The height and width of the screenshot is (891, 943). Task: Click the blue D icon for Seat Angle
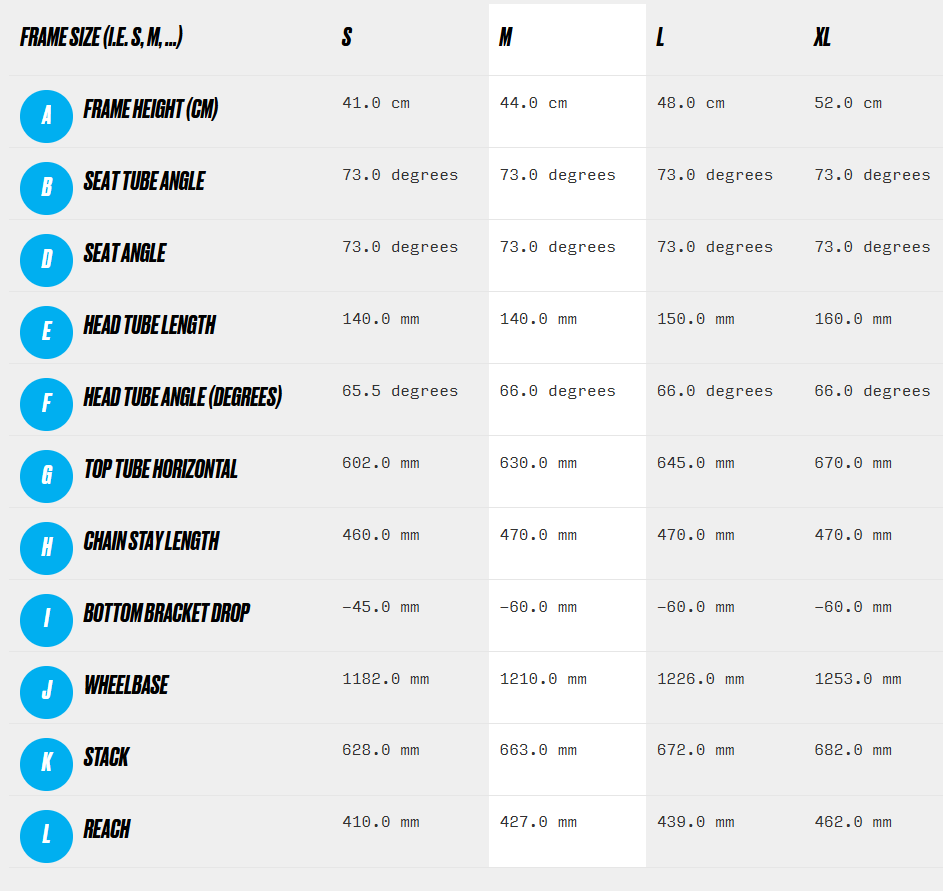tap(46, 260)
